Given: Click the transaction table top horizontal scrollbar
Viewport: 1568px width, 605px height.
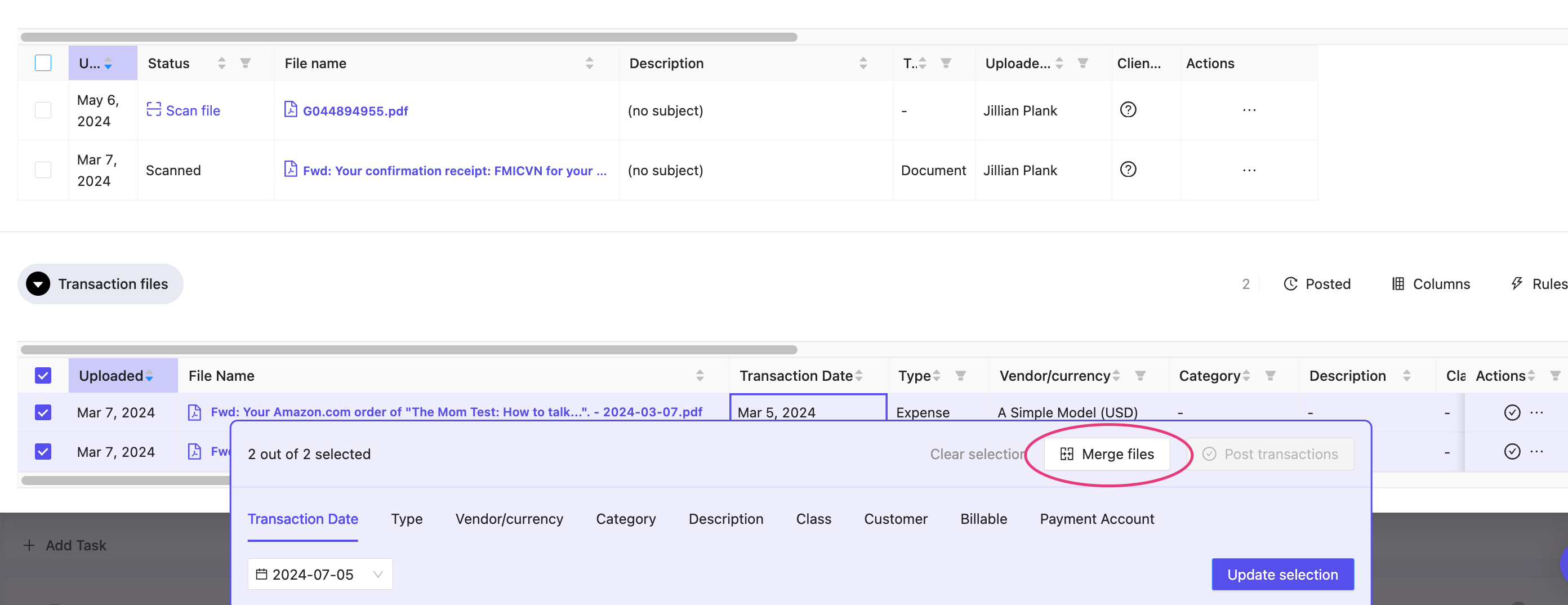Looking at the screenshot, I should click(408, 349).
